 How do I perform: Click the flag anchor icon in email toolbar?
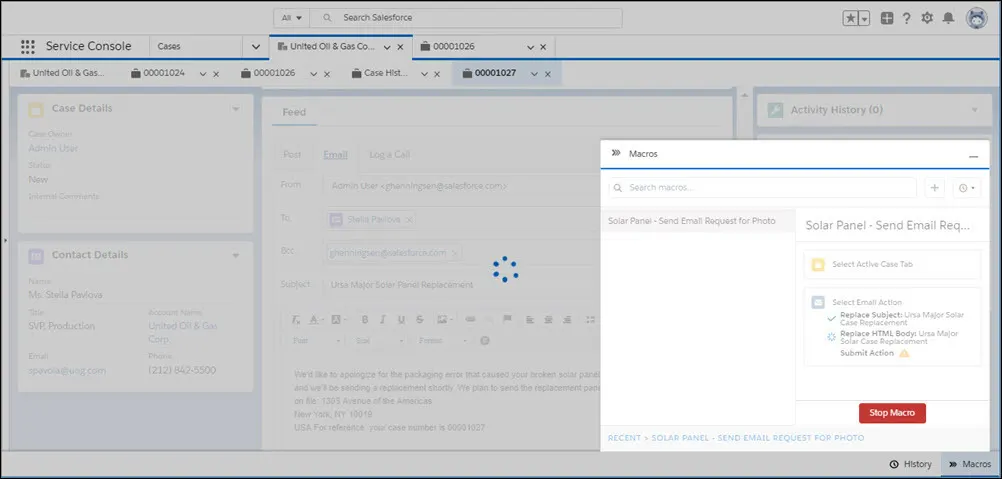pyautogui.click(x=507, y=319)
